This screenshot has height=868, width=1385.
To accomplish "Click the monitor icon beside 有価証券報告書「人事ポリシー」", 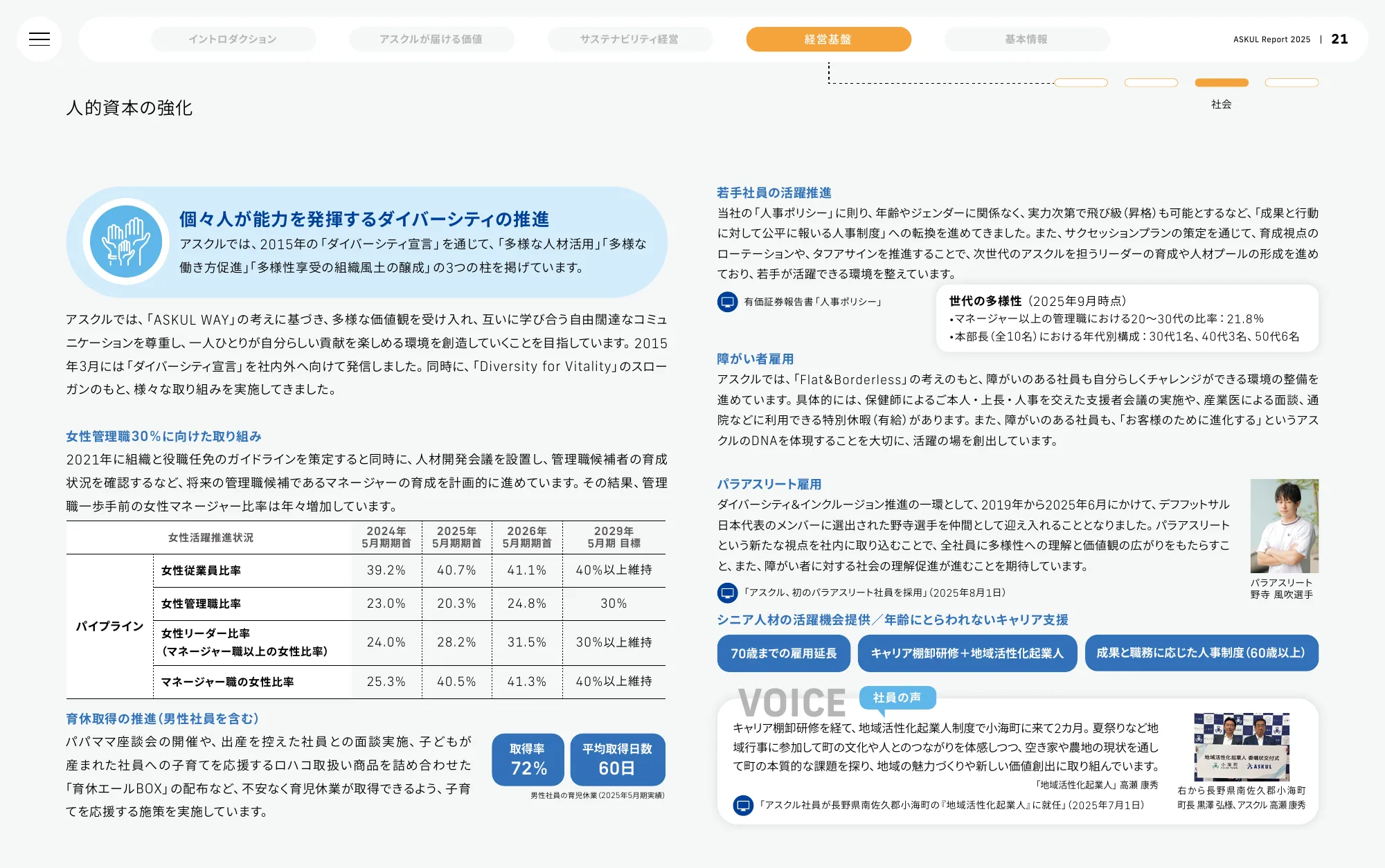I will 727,302.
